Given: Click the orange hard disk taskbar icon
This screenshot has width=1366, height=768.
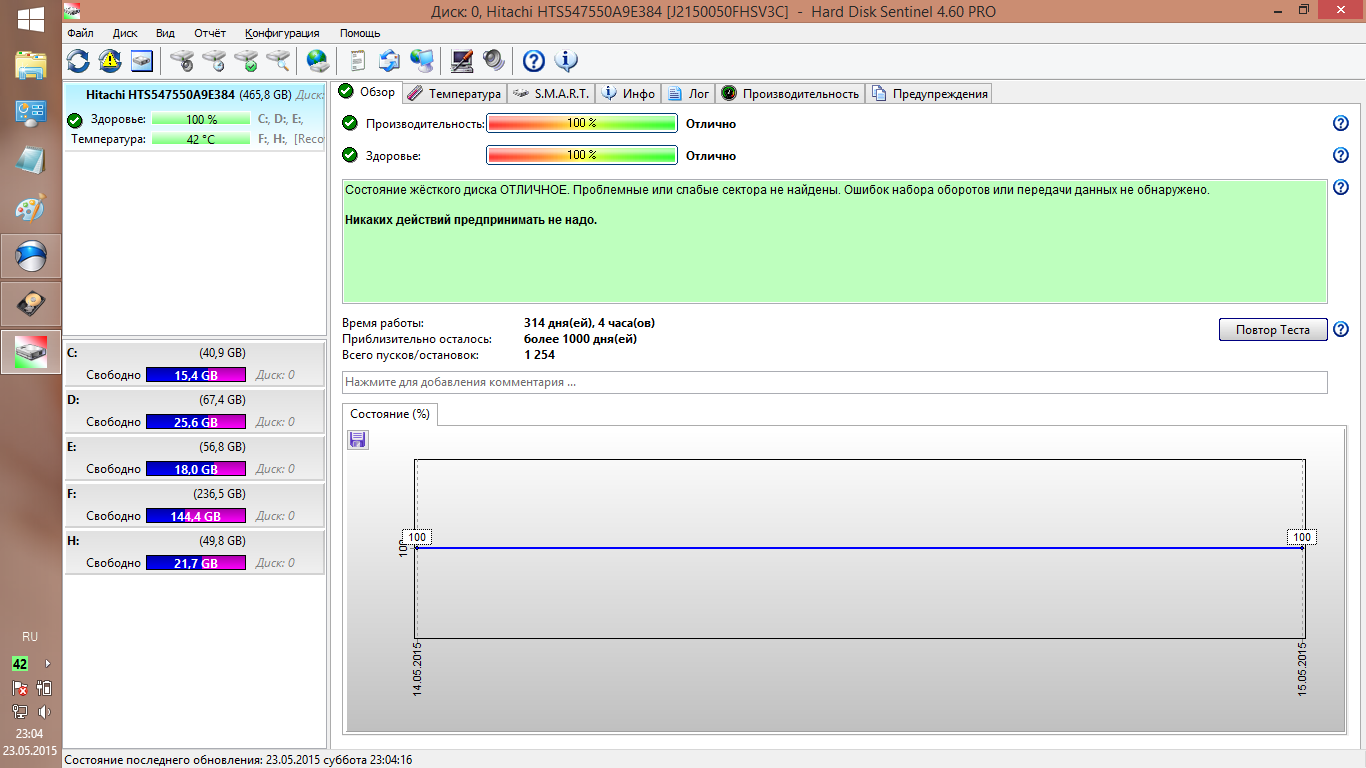Looking at the screenshot, I should 31,304.
